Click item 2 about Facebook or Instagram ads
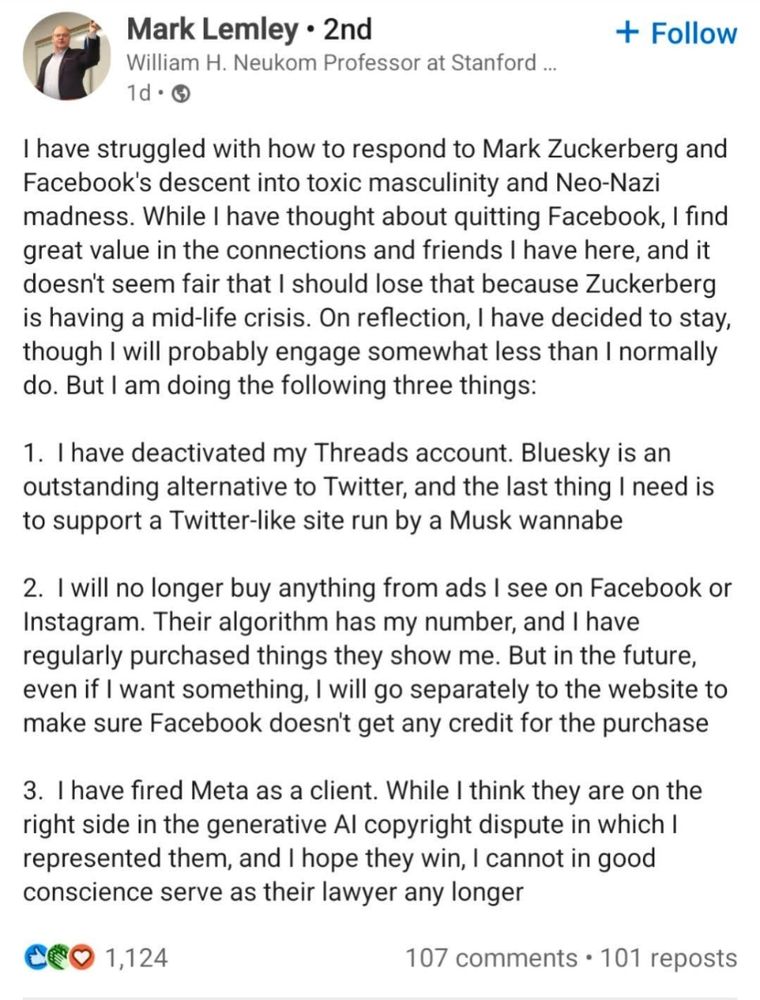This screenshot has width=760, height=1000. click(377, 656)
